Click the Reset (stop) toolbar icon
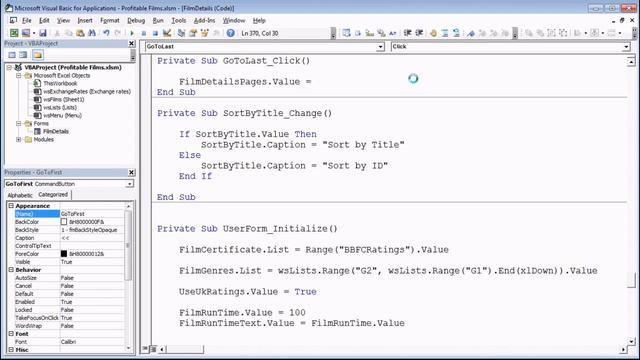Image resolution: width=640 pixels, height=360 pixels. click(x=155, y=33)
